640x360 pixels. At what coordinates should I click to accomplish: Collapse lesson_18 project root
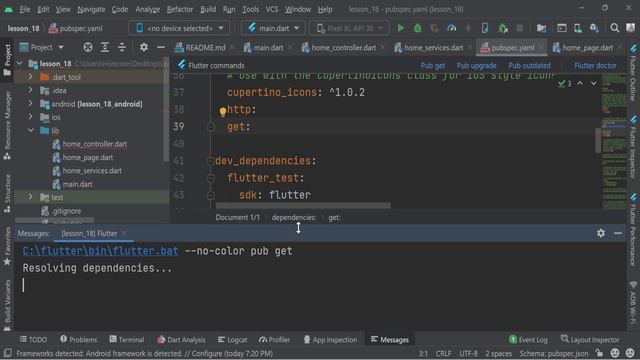[x=20, y=64]
